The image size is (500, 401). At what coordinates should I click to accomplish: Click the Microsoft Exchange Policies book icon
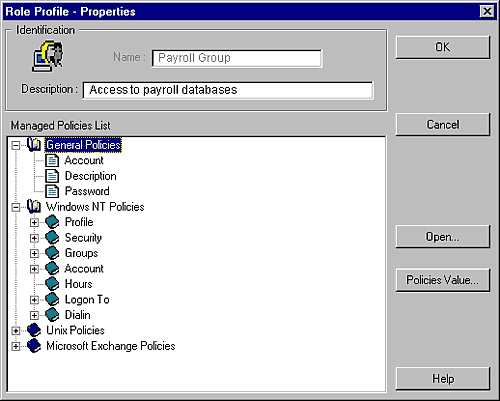[x=34, y=346]
